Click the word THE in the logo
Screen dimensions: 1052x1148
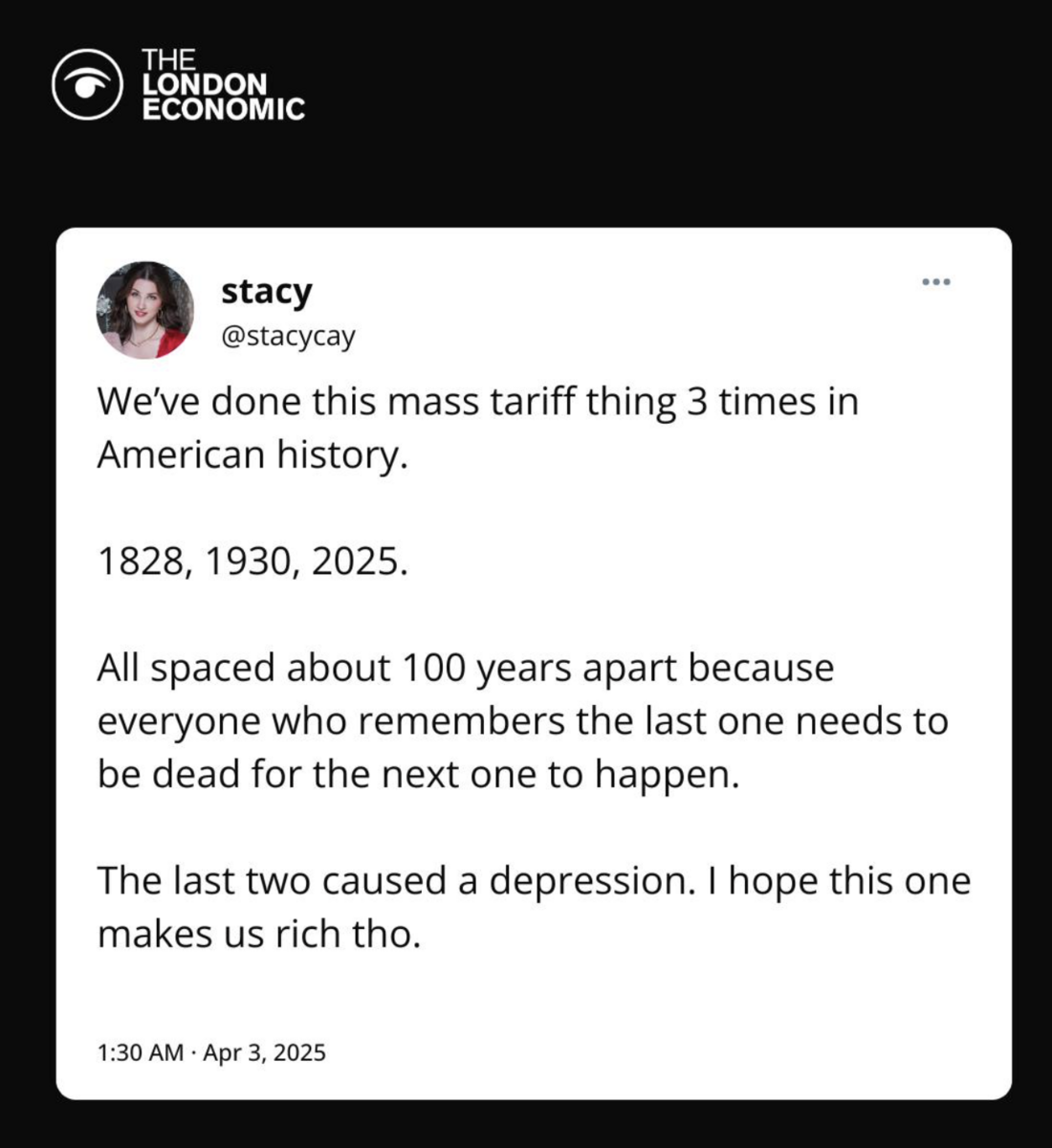[168, 60]
